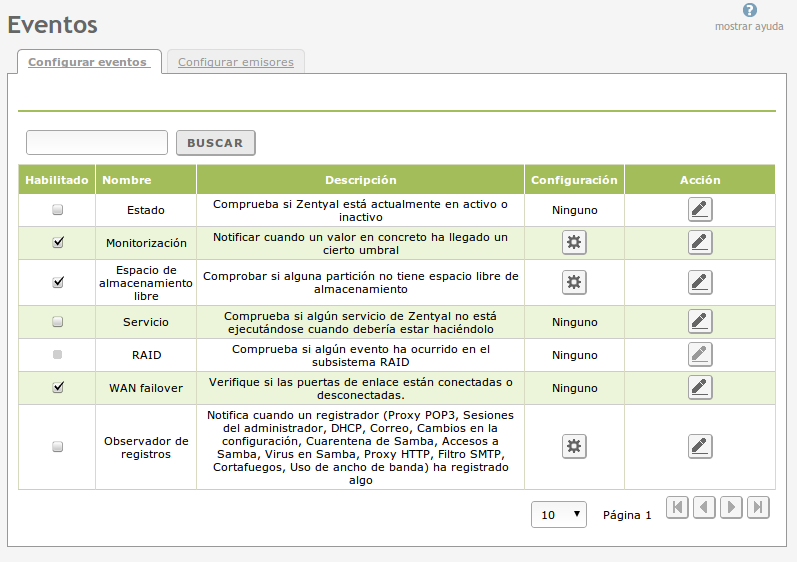
Task: Switch to Configurar emisores tab
Action: tap(236, 62)
